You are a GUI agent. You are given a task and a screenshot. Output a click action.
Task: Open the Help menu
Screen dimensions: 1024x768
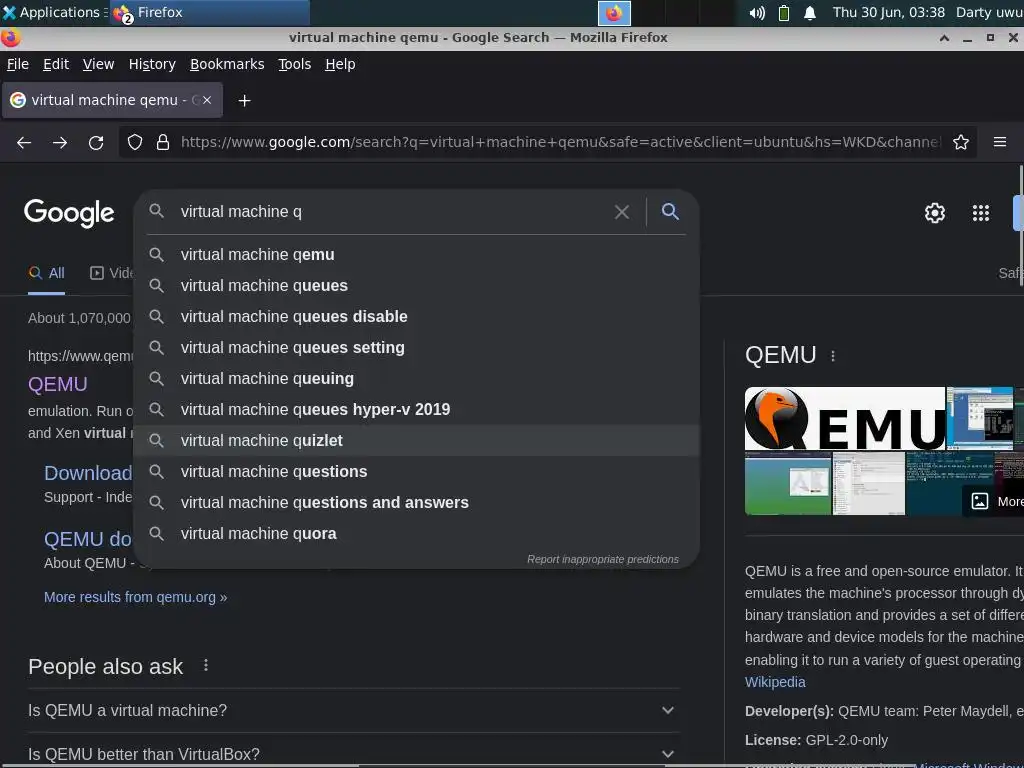(340, 64)
